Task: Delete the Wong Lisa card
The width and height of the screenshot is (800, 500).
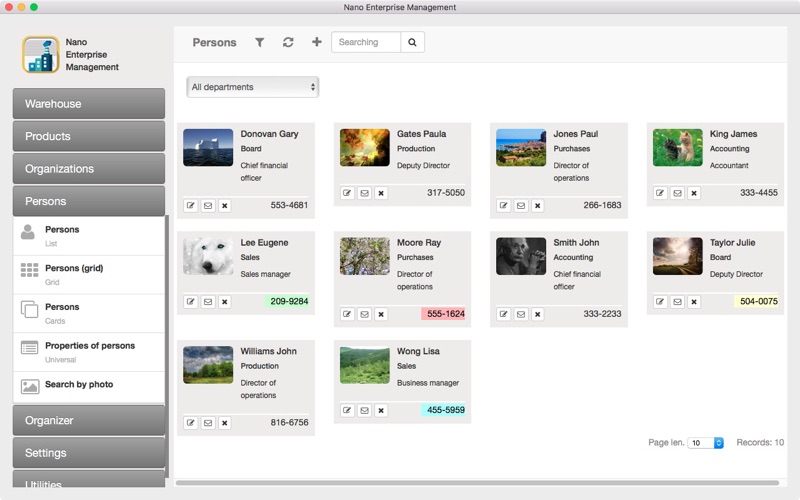Action: pyautogui.click(x=381, y=410)
